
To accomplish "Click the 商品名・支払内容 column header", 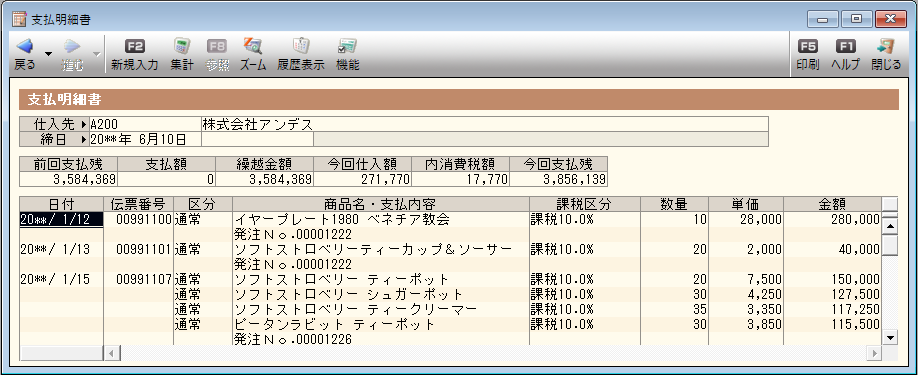I will tap(381, 204).
